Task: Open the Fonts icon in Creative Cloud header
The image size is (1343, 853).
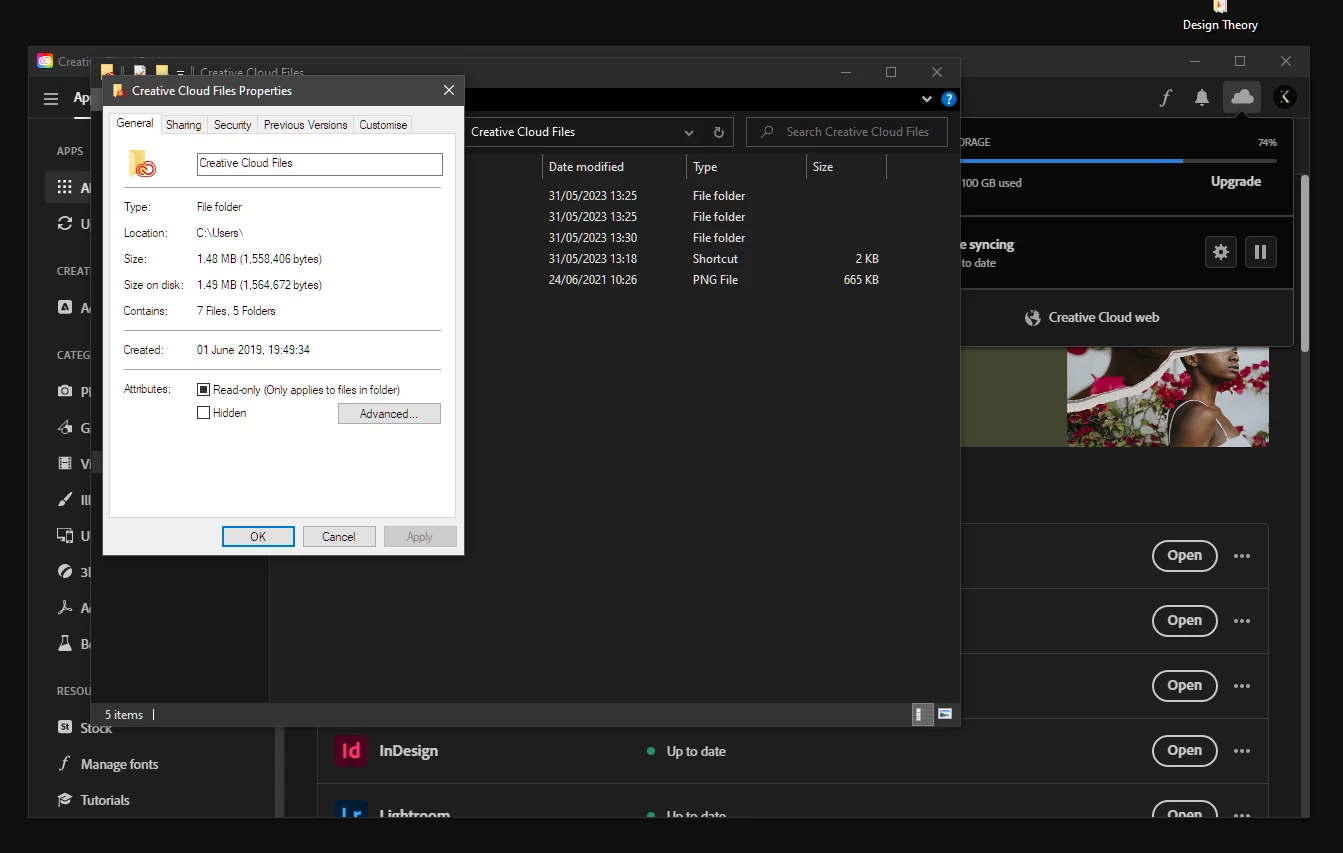Action: [1166, 97]
